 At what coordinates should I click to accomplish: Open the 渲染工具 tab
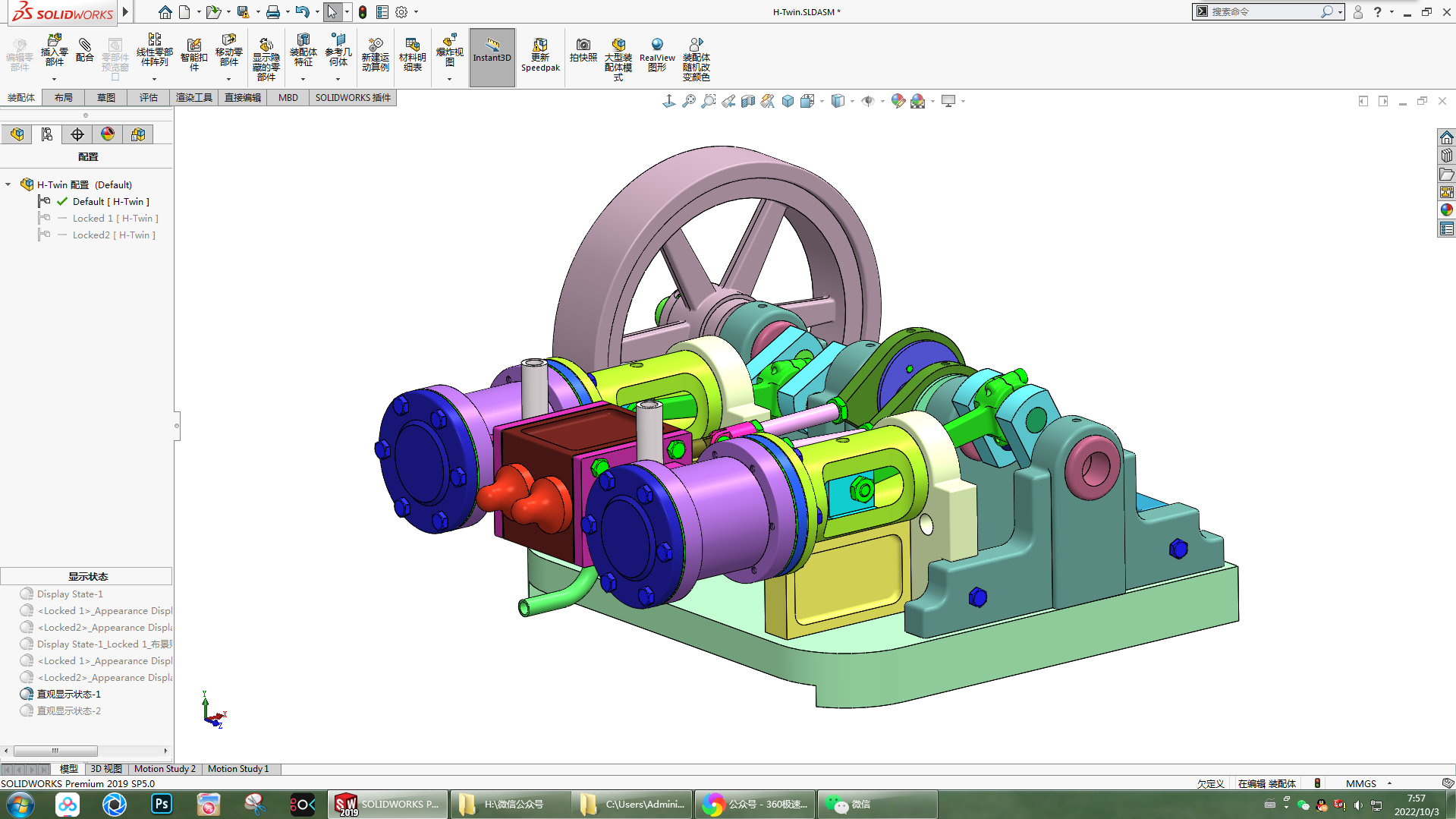pyautogui.click(x=194, y=98)
